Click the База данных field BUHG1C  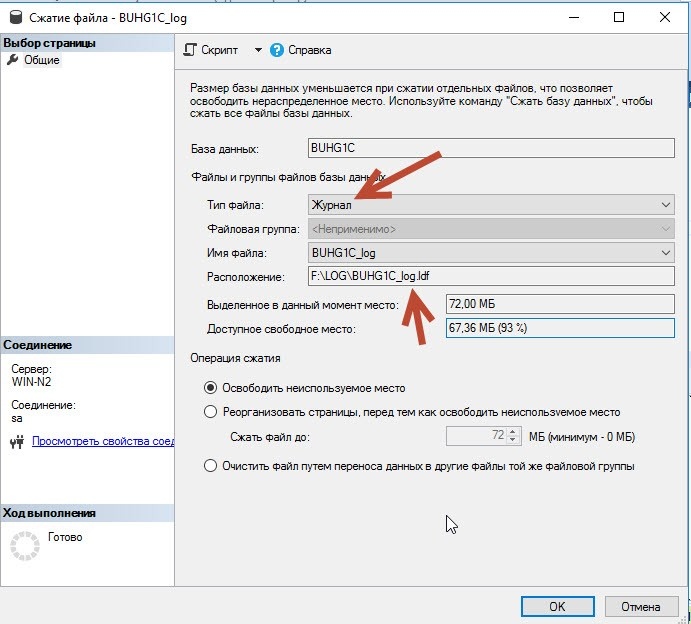coord(491,148)
